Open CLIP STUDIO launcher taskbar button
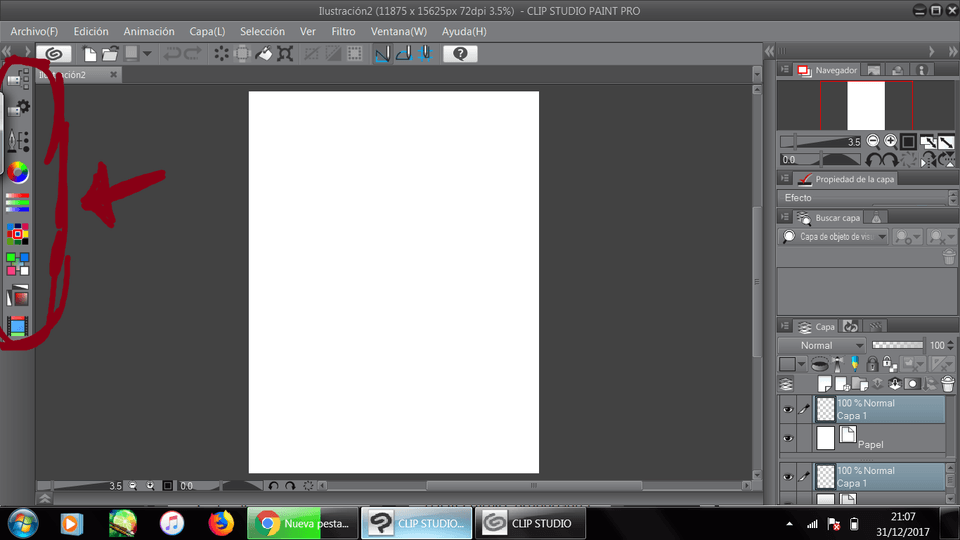Viewport: 960px width, 540px height. (530, 523)
